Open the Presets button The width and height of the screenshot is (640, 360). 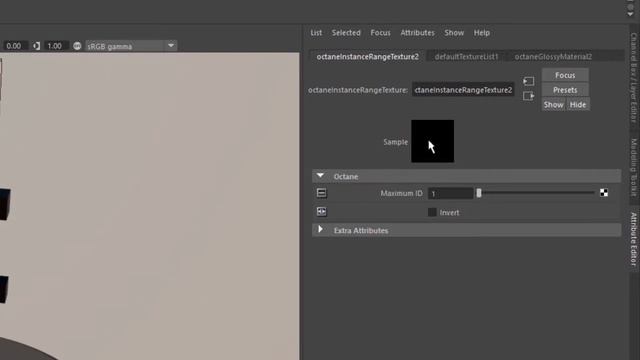[x=565, y=90]
